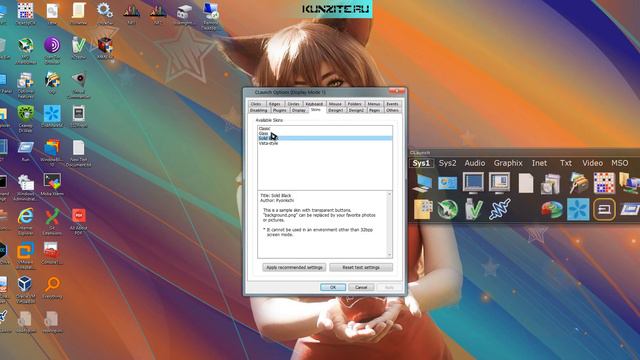Open the Menus tab in options dialog
Image resolution: width=640 pixels, height=360 pixels.
pos(373,104)
